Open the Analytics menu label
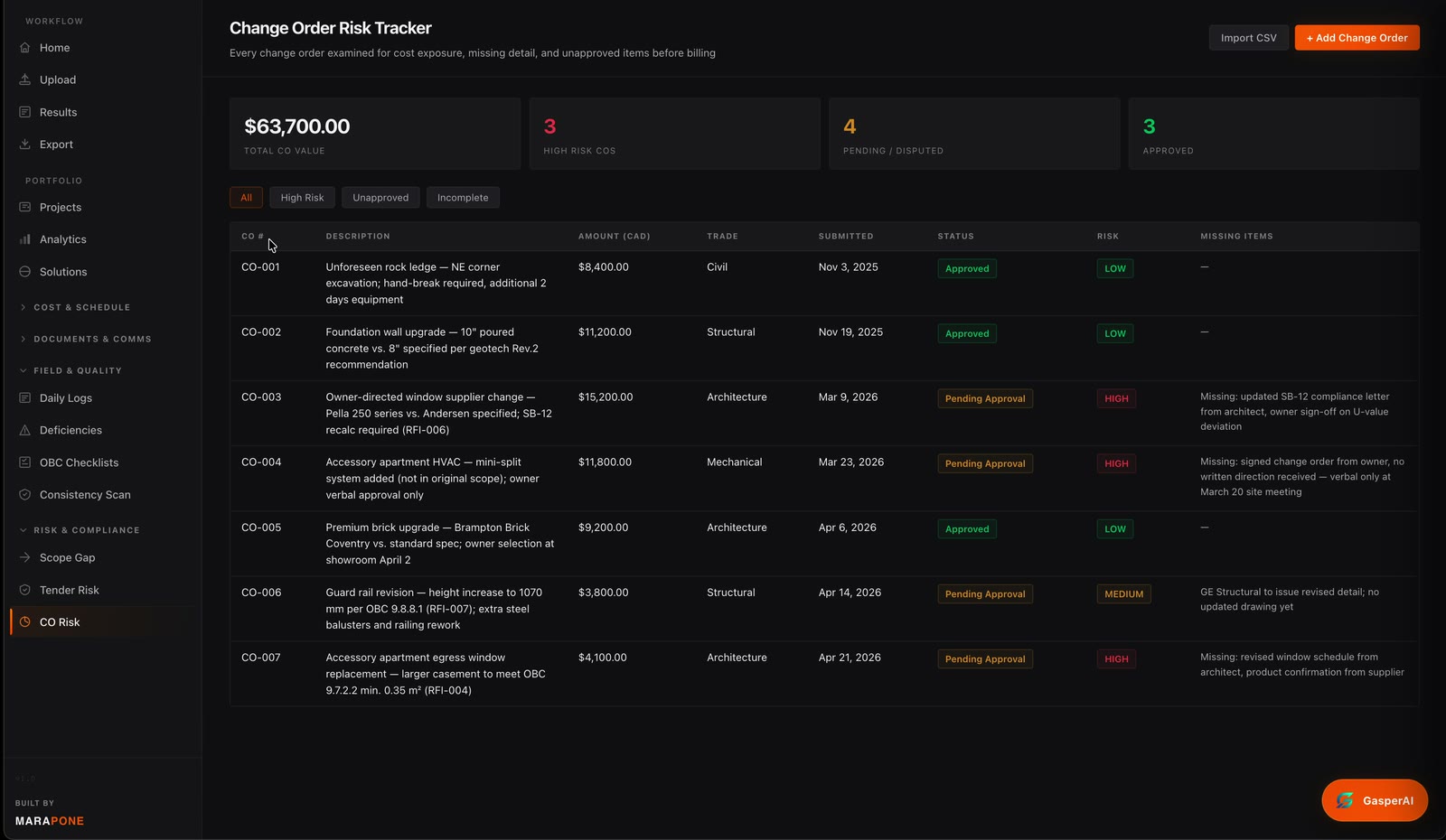The width and height of the screenshot is (1446, 840). (63, 239)
